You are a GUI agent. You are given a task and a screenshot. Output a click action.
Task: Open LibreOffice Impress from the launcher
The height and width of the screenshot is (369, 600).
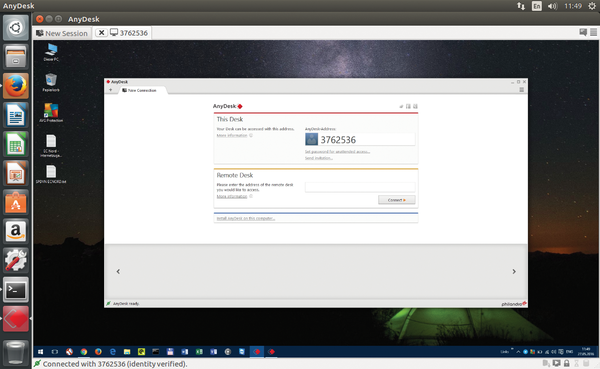(16, 173)
